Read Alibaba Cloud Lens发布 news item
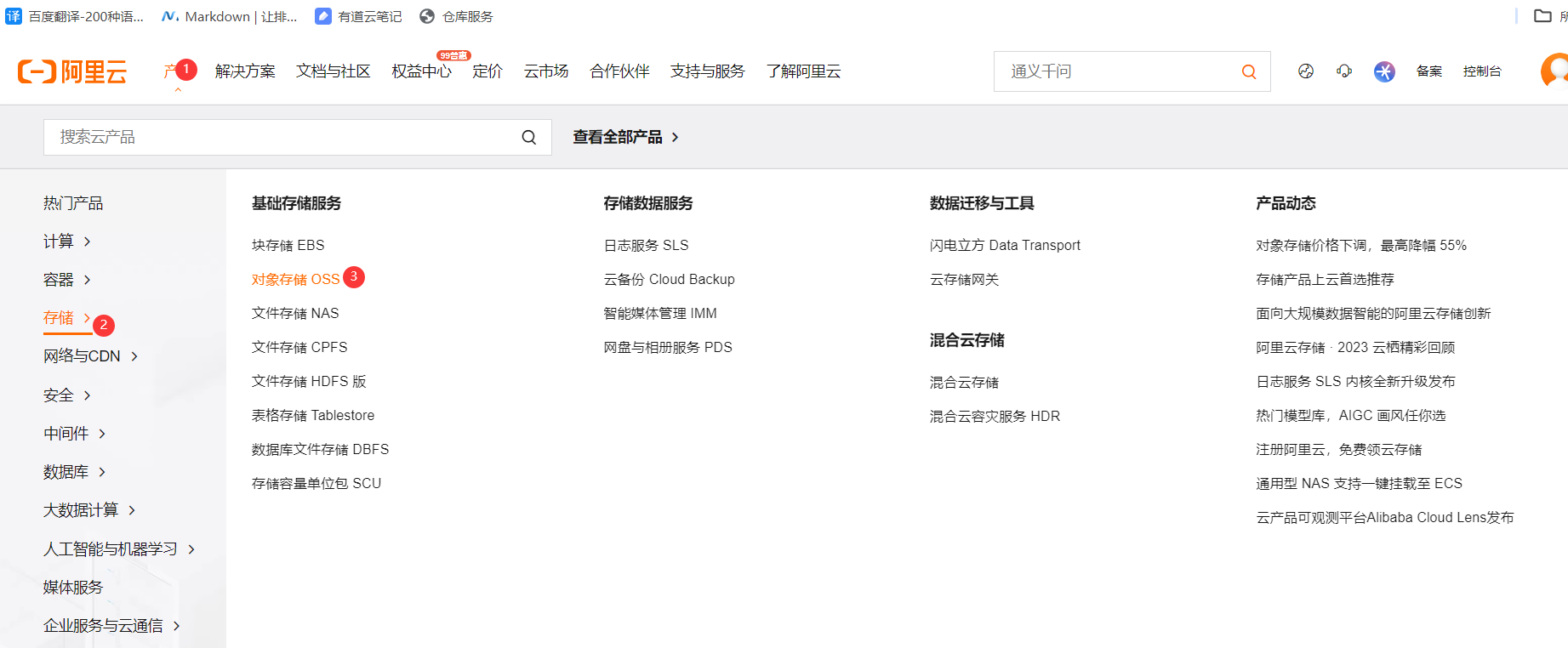1568x648 pixels. coord(1385,517)
